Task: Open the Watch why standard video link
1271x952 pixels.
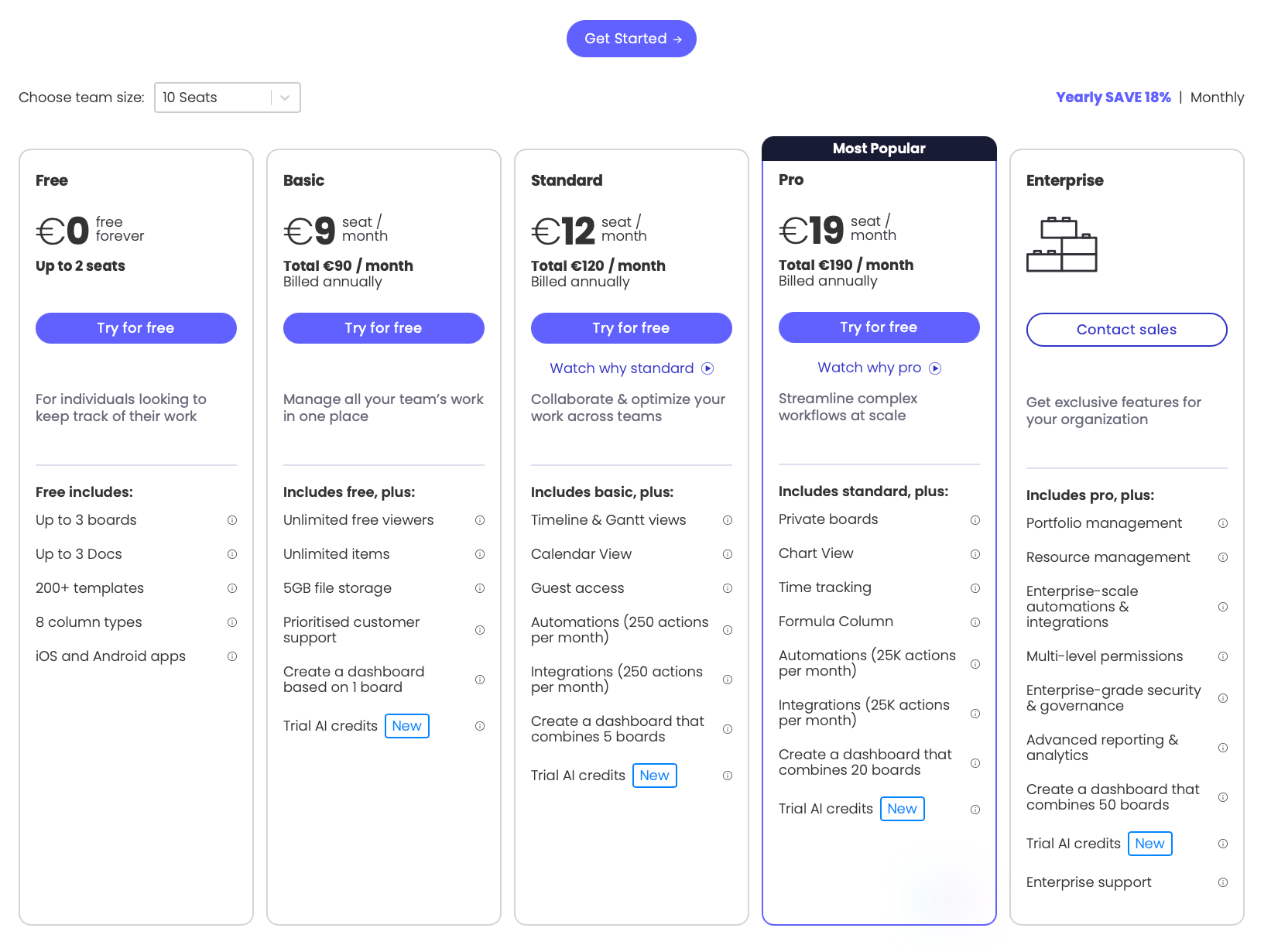Action: pyautogui.click(x=622, y=368)
